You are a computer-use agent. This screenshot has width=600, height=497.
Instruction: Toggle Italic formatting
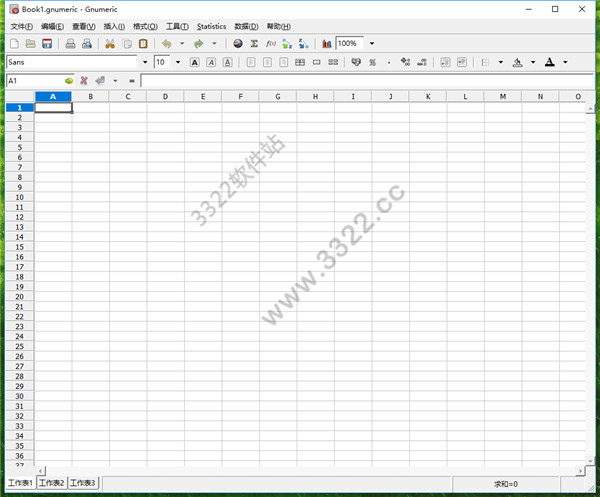(211, 62)
